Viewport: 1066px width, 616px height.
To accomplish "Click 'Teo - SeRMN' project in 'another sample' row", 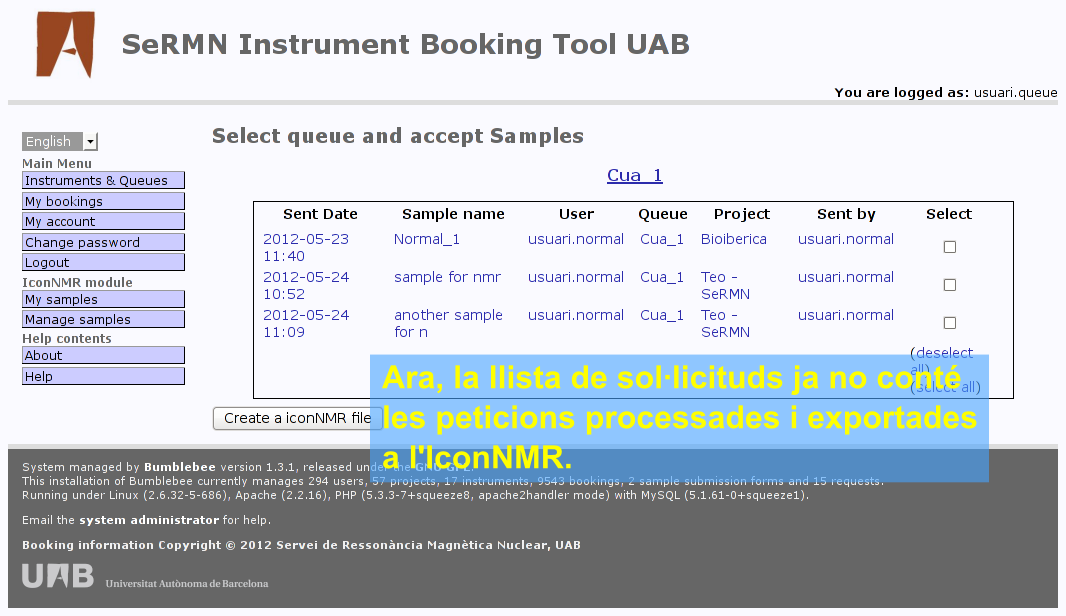I will pyautogui.click(x=725, y=324).
